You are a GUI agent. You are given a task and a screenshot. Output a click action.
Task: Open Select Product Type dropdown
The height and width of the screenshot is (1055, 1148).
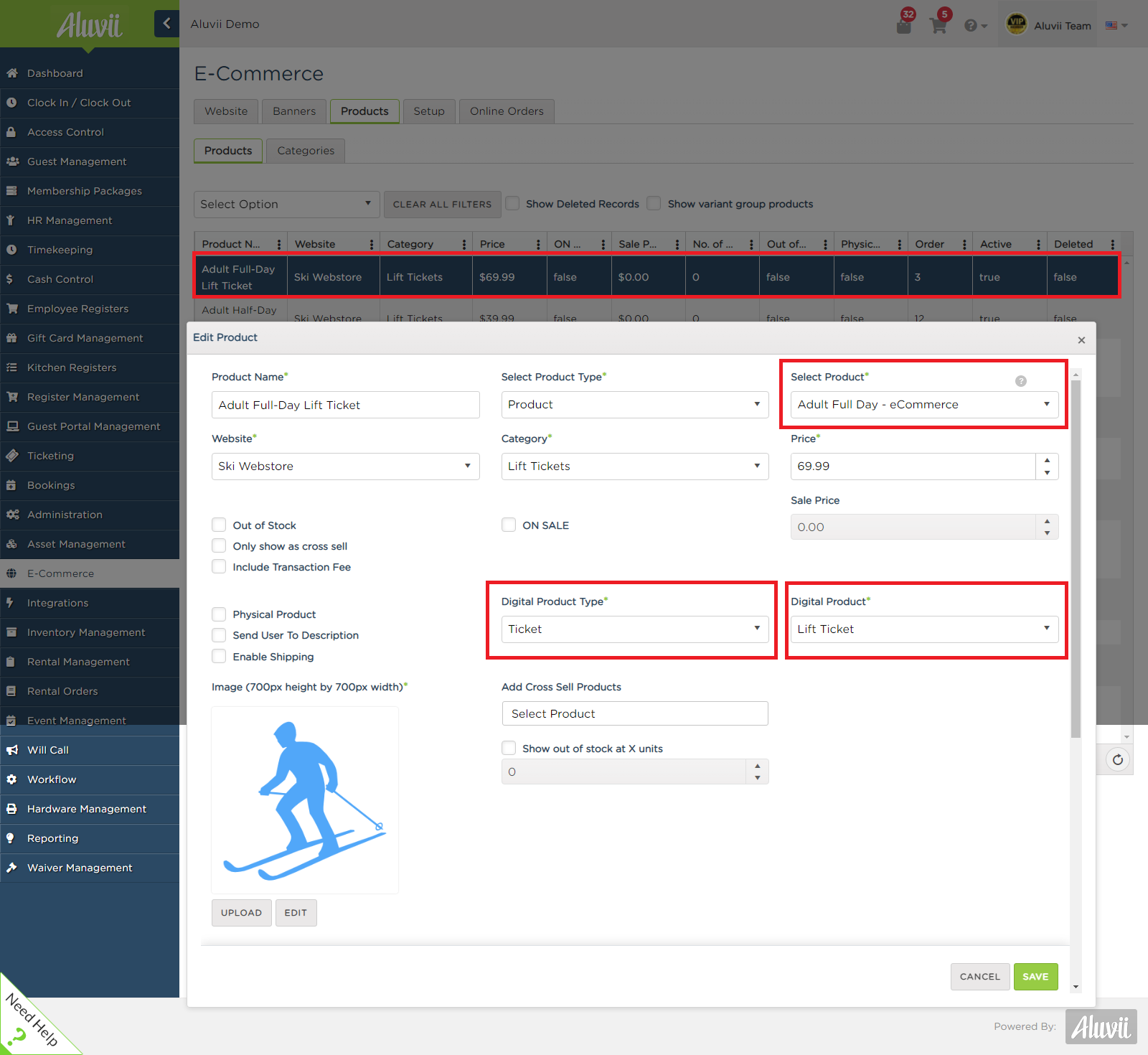(x=634, y=405)
